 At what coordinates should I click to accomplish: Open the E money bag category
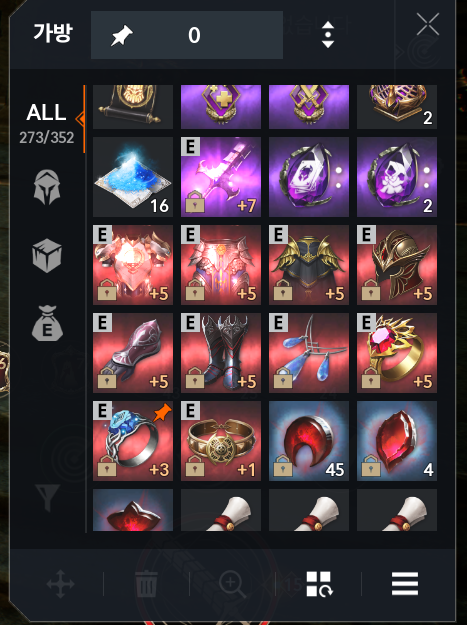point(47,323)
